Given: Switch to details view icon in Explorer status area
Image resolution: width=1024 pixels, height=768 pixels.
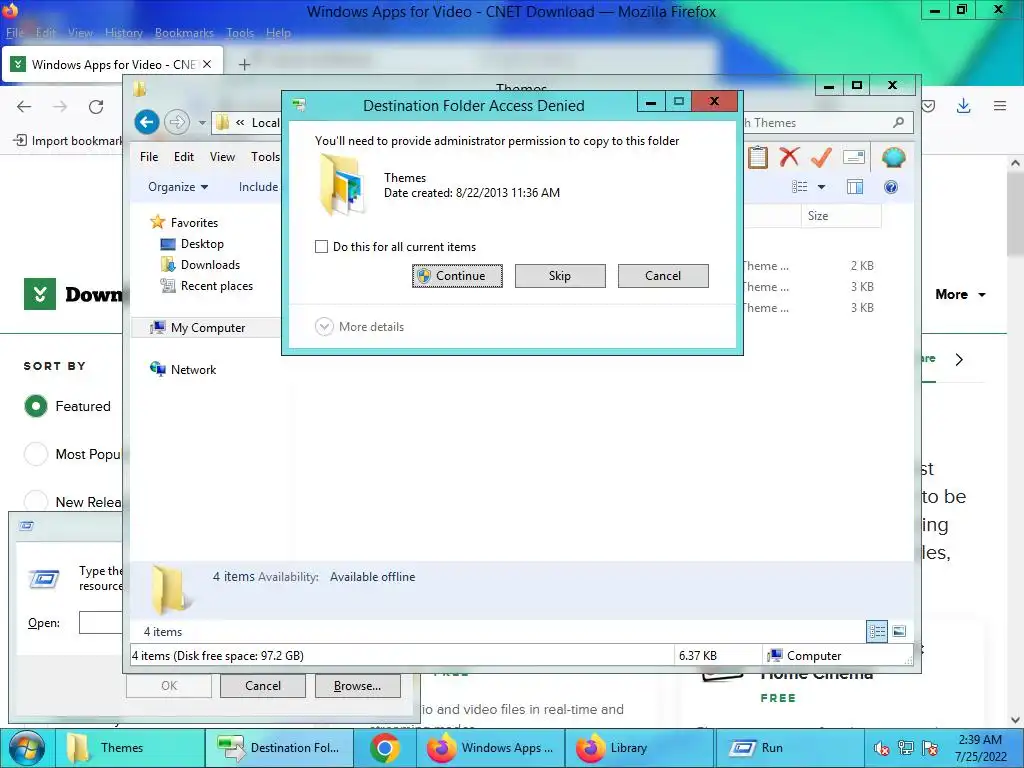Looking at the screenshot, I should (877, 632).
